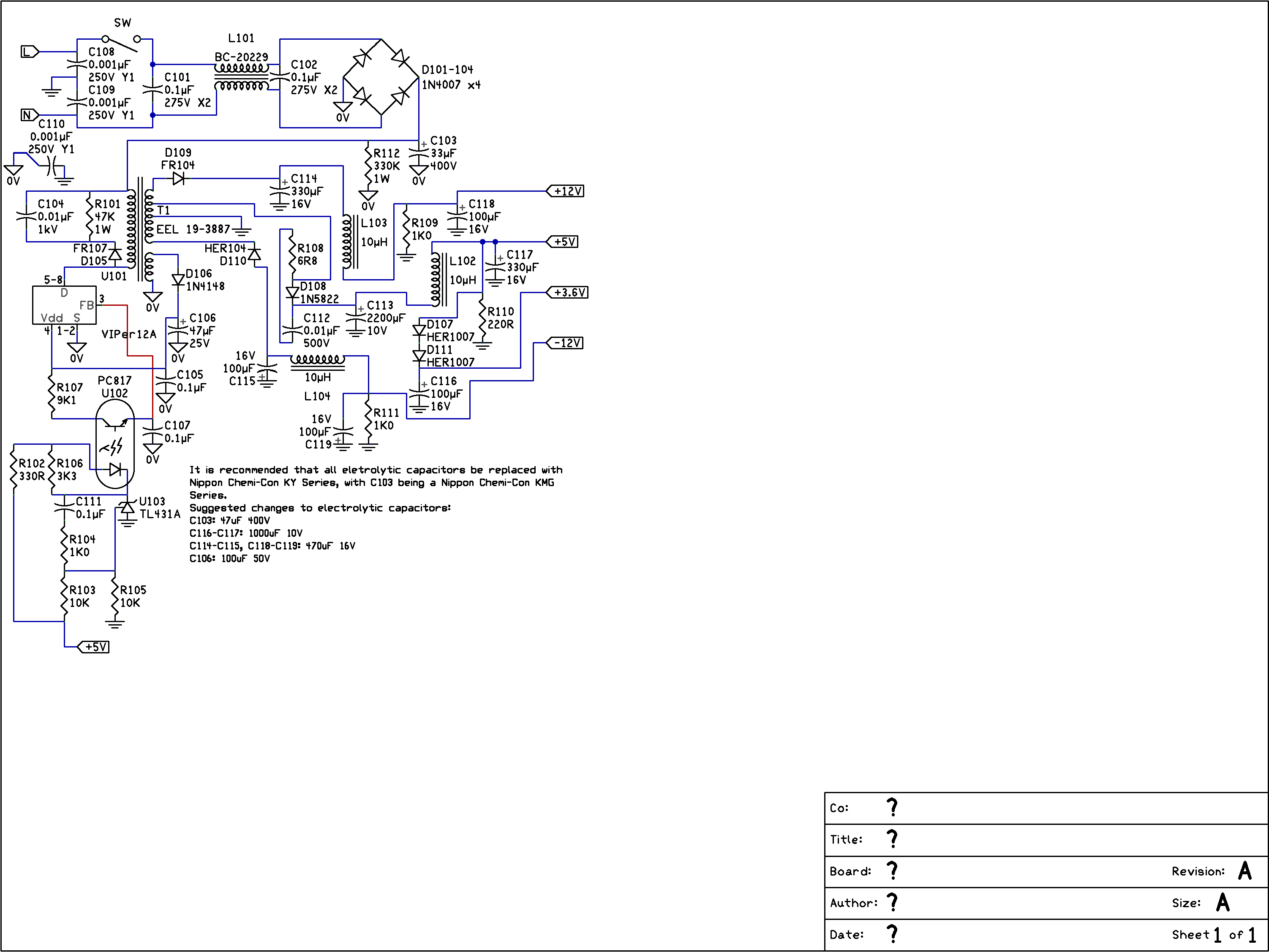Click the C110 capacitor symbol

click(x=52, y=166)
